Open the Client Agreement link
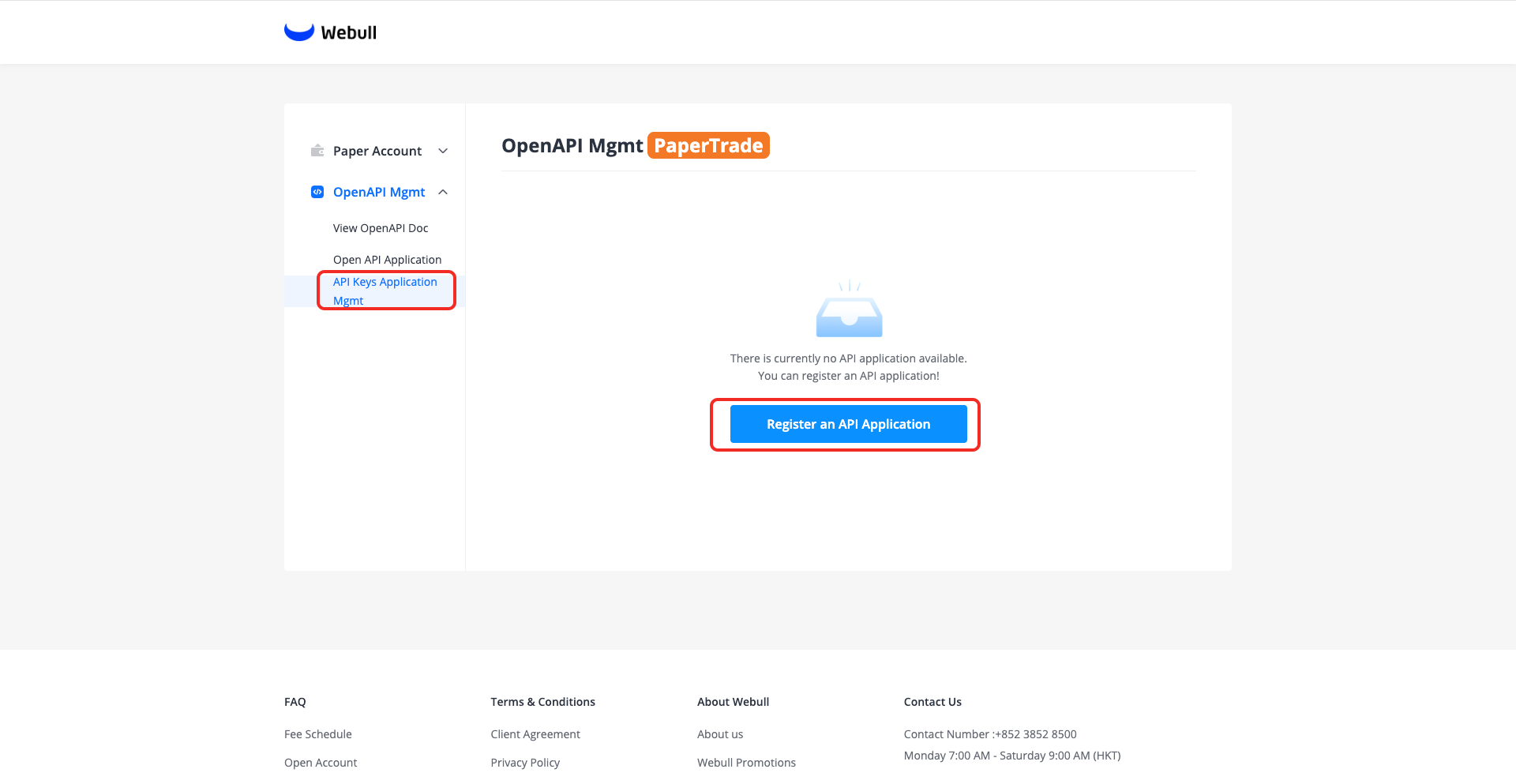The width and height of the screenshot is (1516, 784). [x=535, y=734]
